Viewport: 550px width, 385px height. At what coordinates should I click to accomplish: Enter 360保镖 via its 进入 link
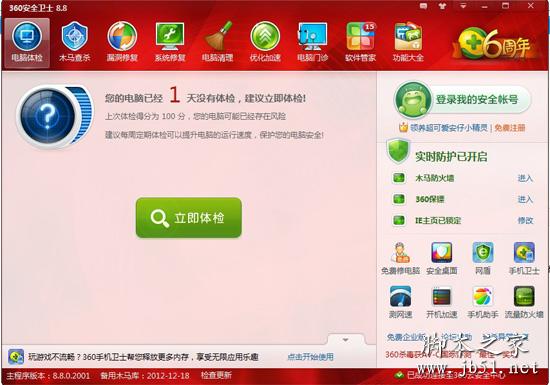(525, 200)
